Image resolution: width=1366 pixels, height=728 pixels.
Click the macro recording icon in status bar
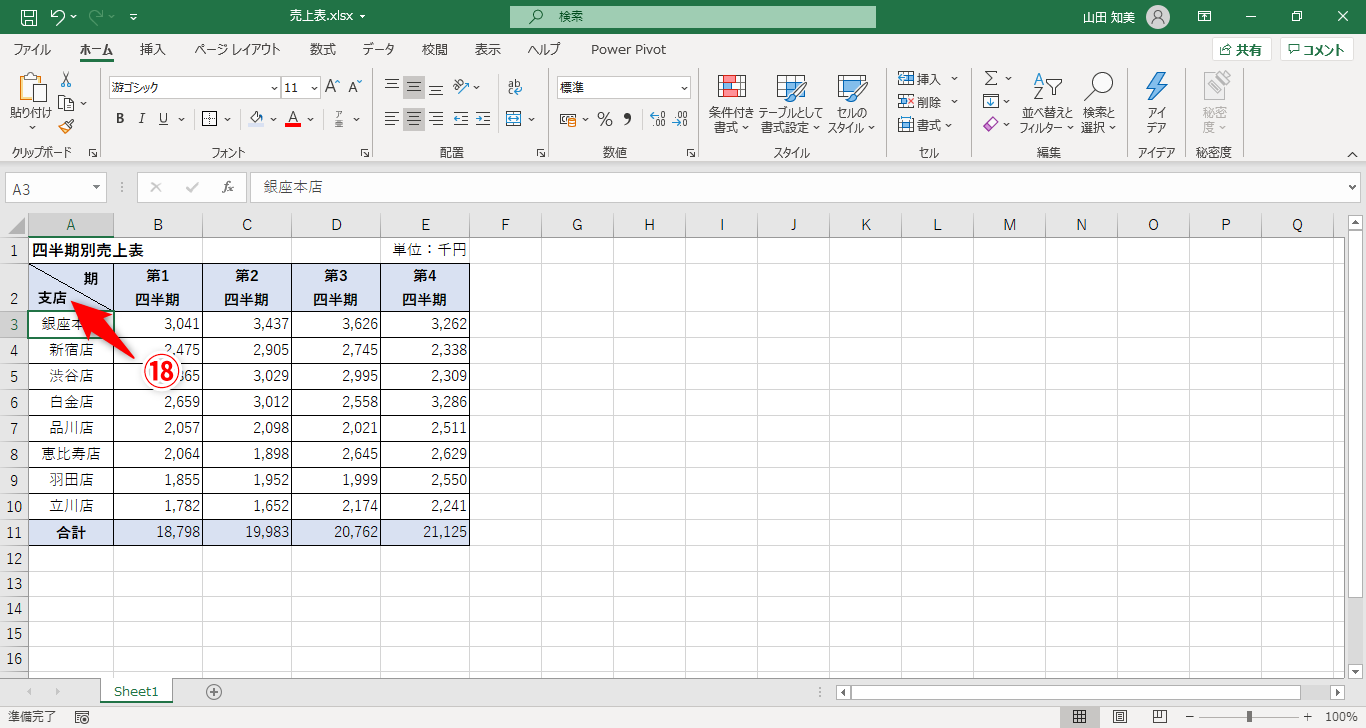pos(82,717)
